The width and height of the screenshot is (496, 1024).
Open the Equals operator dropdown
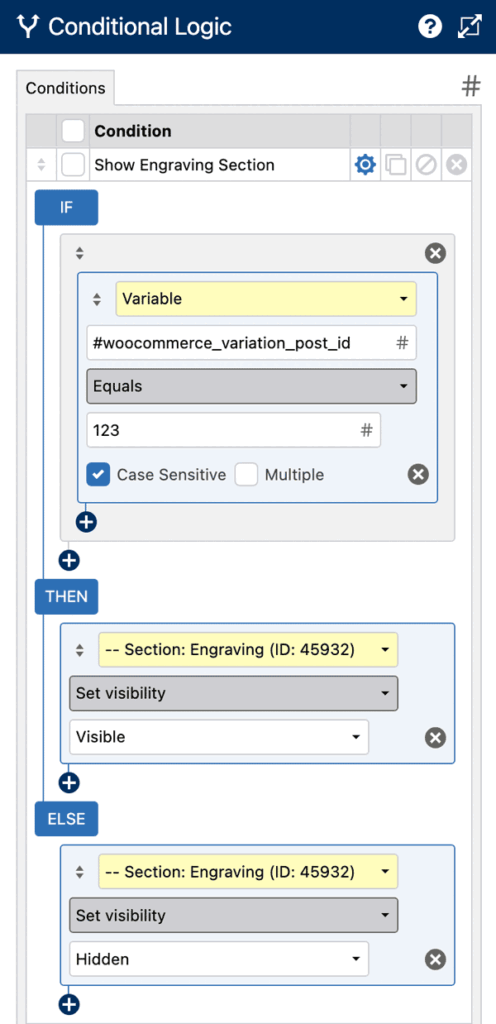coord(251,387)
